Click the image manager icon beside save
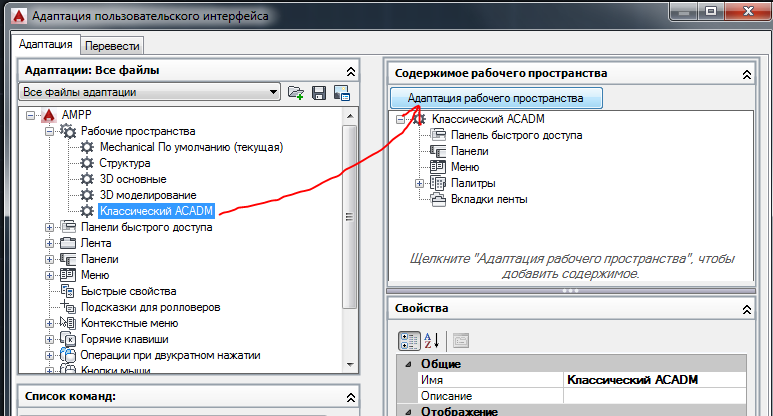 342,93
